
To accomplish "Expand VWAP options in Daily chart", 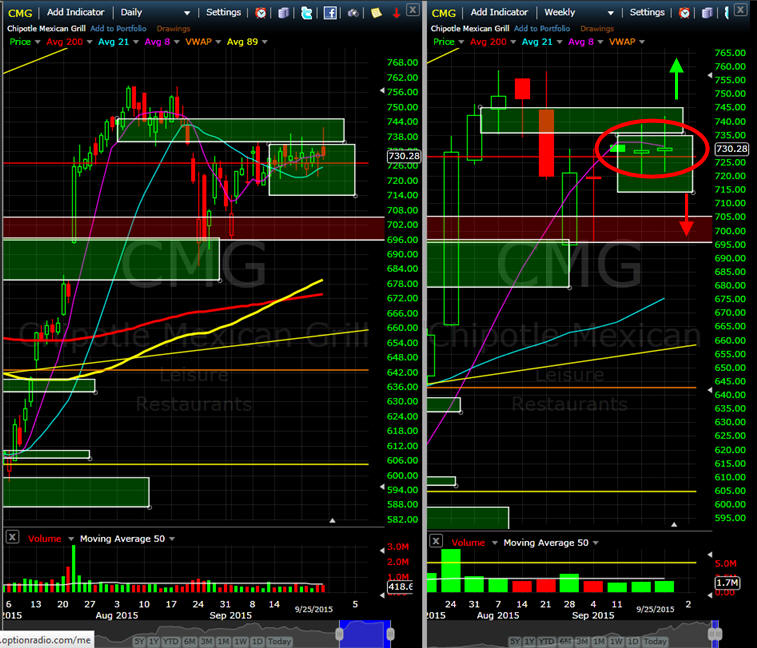I will point(218,42).
